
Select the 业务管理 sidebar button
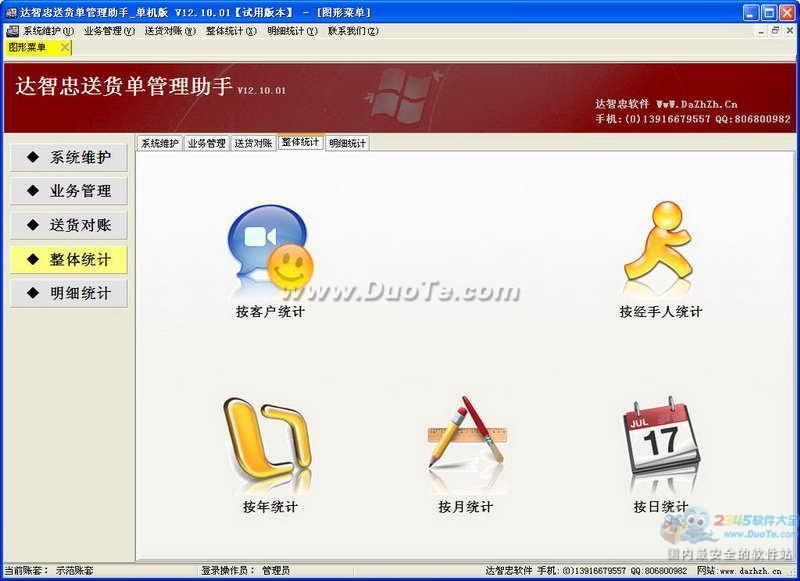tap(68, 191)
